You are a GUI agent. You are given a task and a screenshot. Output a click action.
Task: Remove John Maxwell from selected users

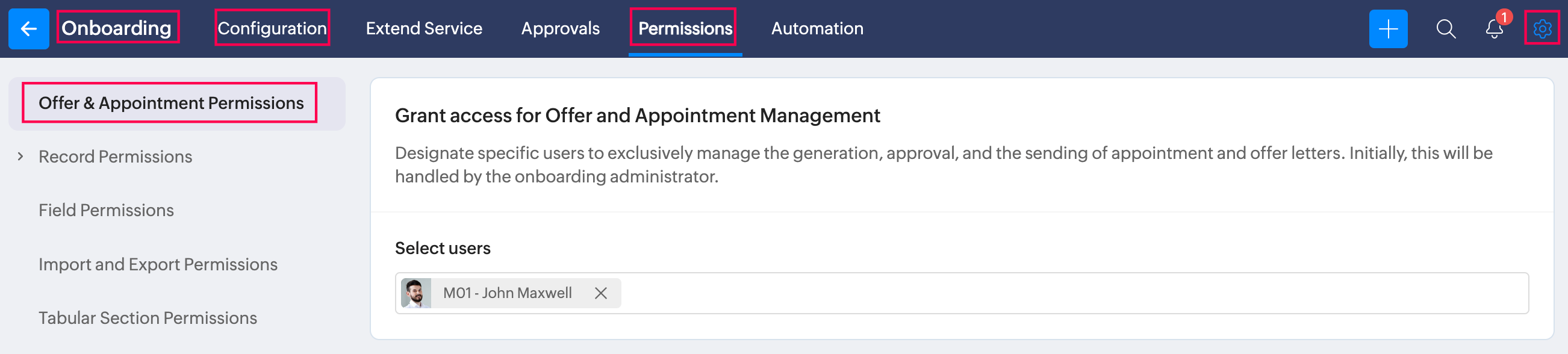(x=601, y=293)
